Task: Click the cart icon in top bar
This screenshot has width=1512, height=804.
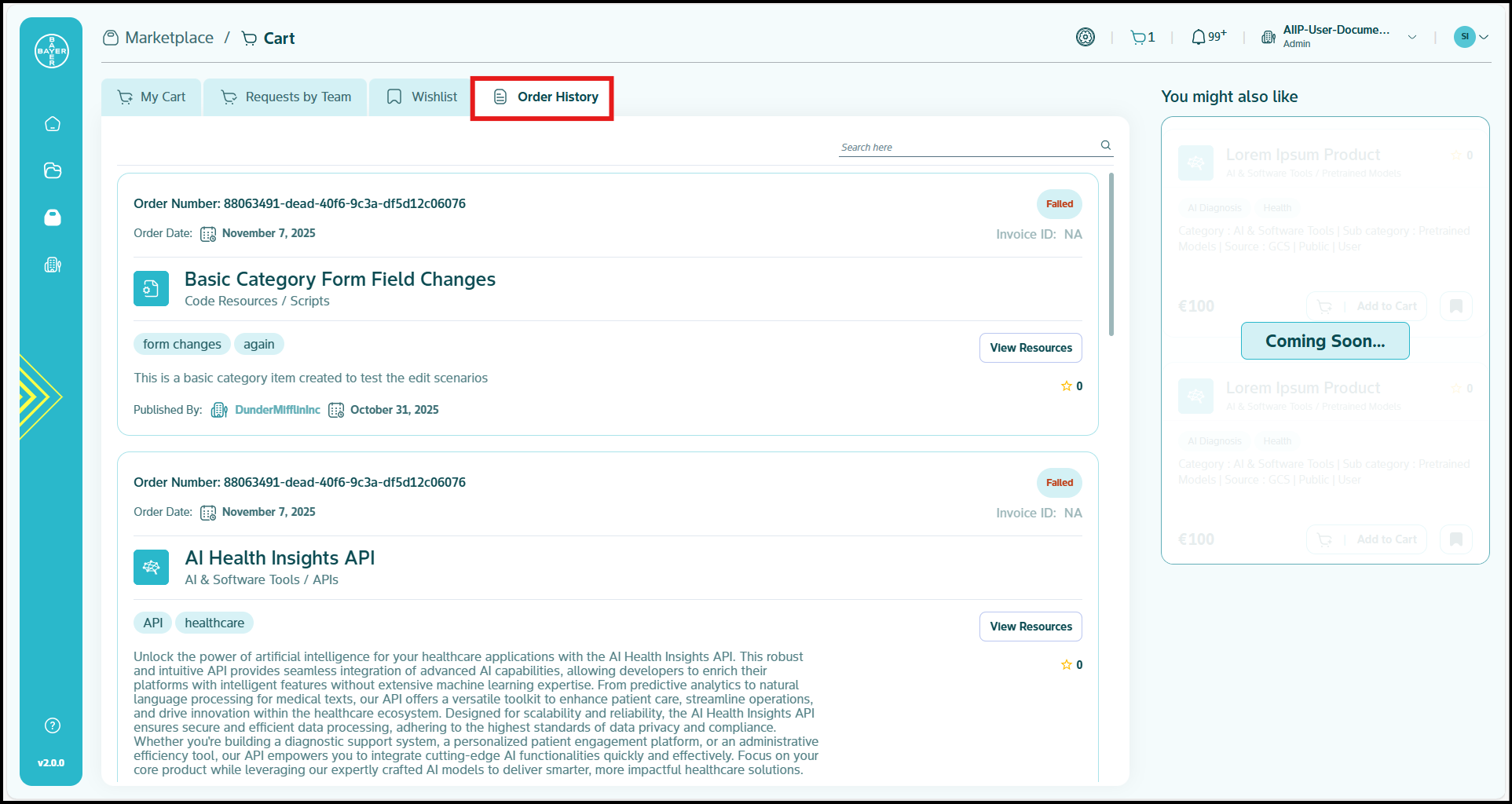Action: click(1138, 37)
